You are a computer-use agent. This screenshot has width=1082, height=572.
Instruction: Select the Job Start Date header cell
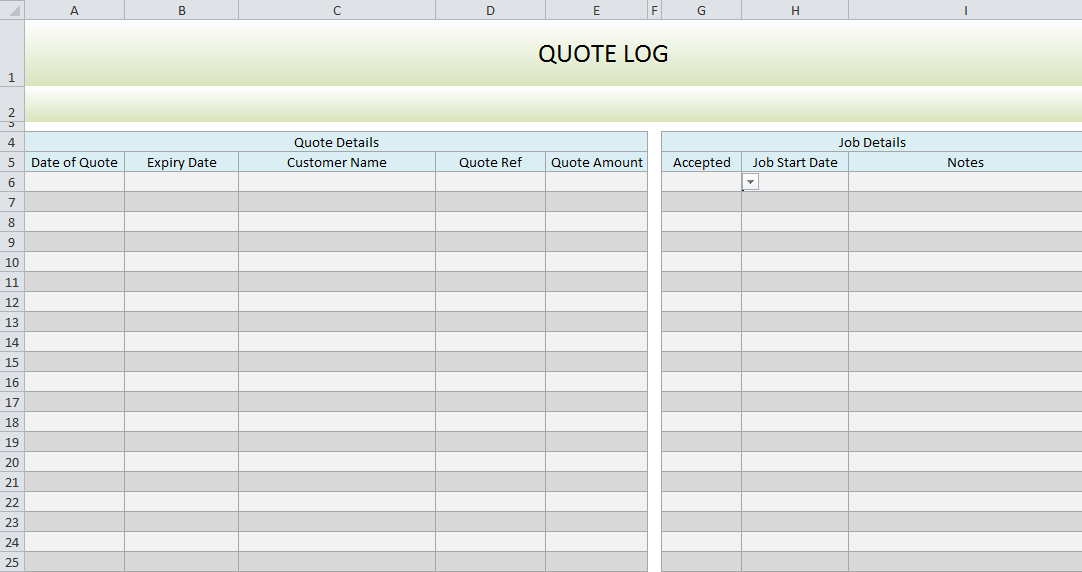(795, 162)
